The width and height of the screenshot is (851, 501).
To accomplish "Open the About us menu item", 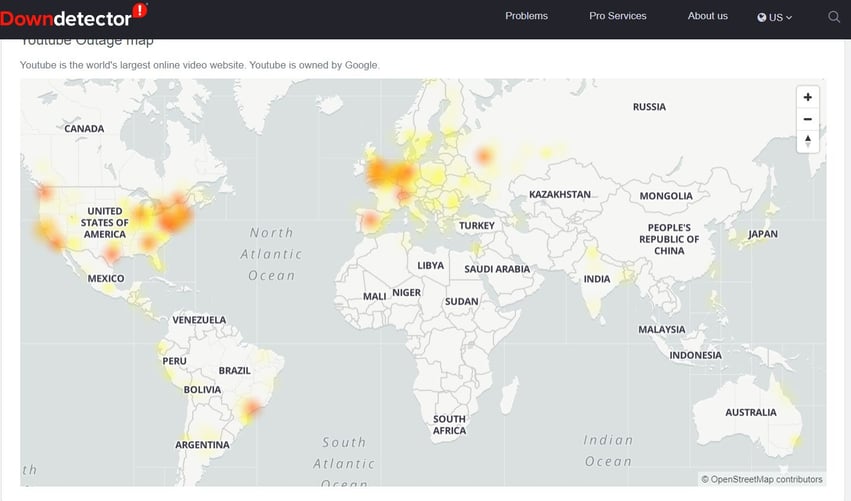I will coord(708,16).
